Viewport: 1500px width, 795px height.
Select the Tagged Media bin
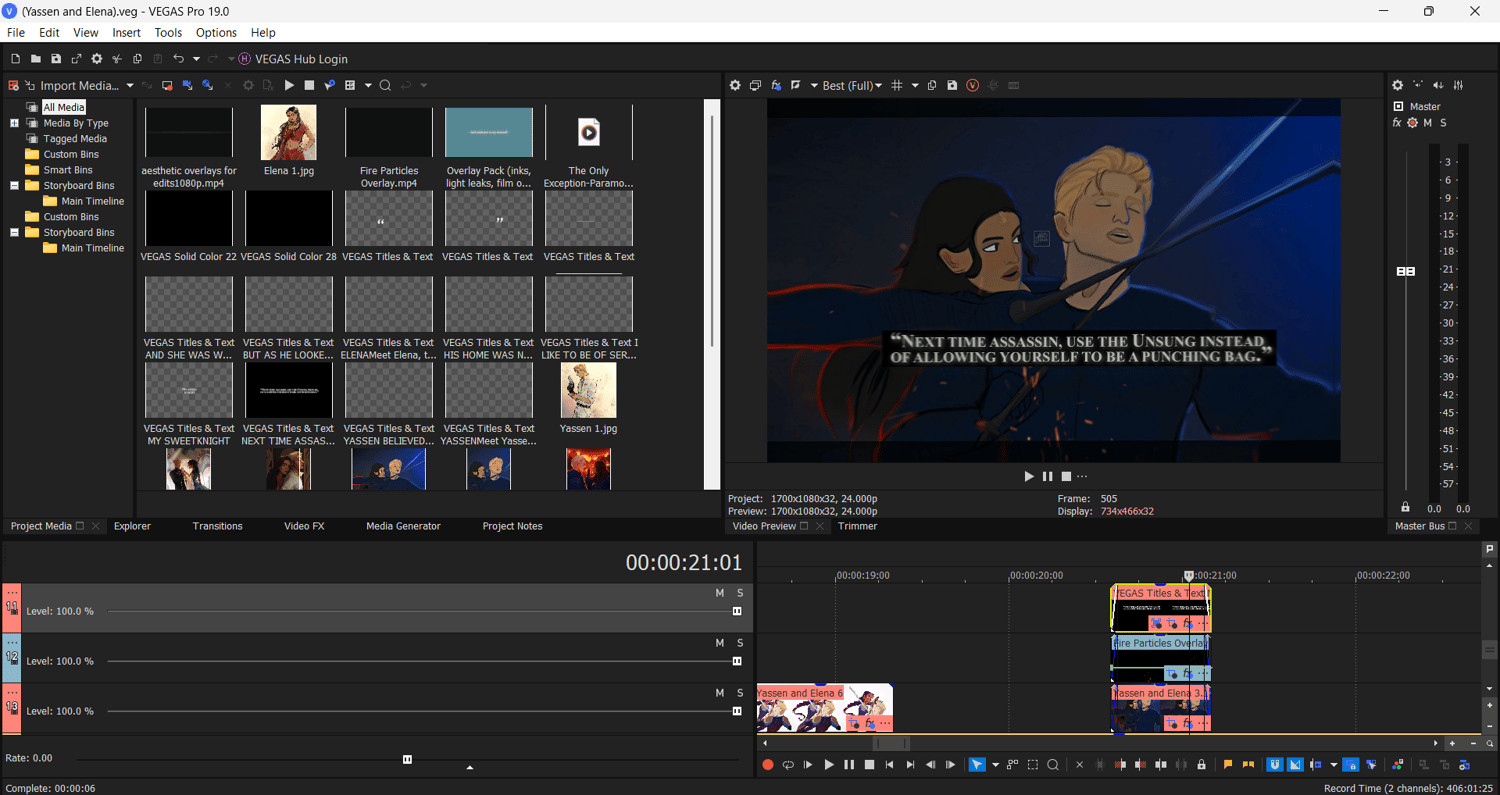coord(75,139)
